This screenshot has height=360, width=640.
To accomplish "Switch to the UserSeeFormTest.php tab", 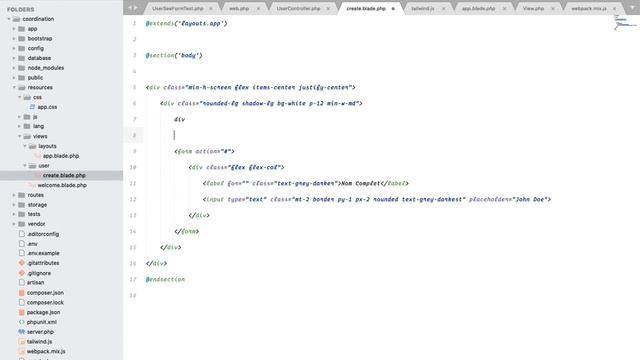I will click(178, 8).
